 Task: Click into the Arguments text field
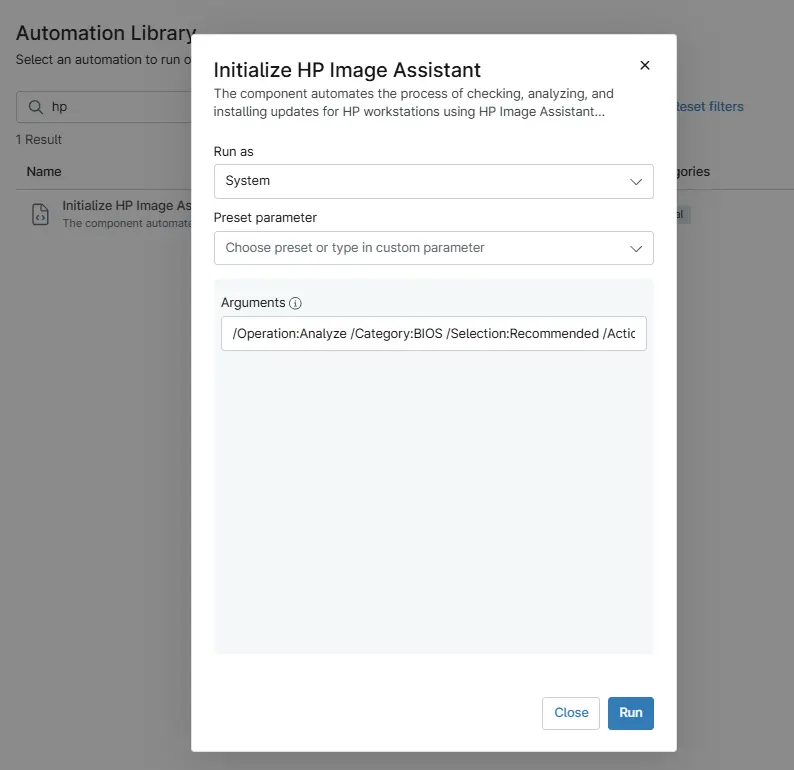[x=433, y=334]
